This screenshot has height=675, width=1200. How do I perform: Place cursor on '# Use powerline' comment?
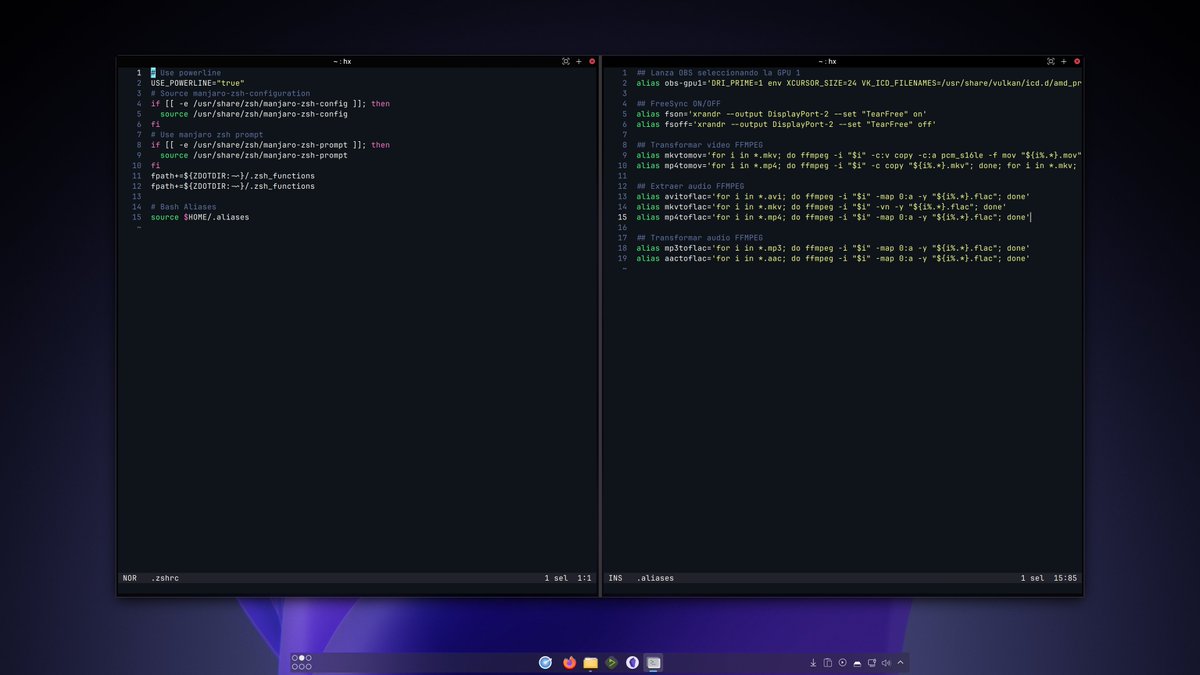186,73
